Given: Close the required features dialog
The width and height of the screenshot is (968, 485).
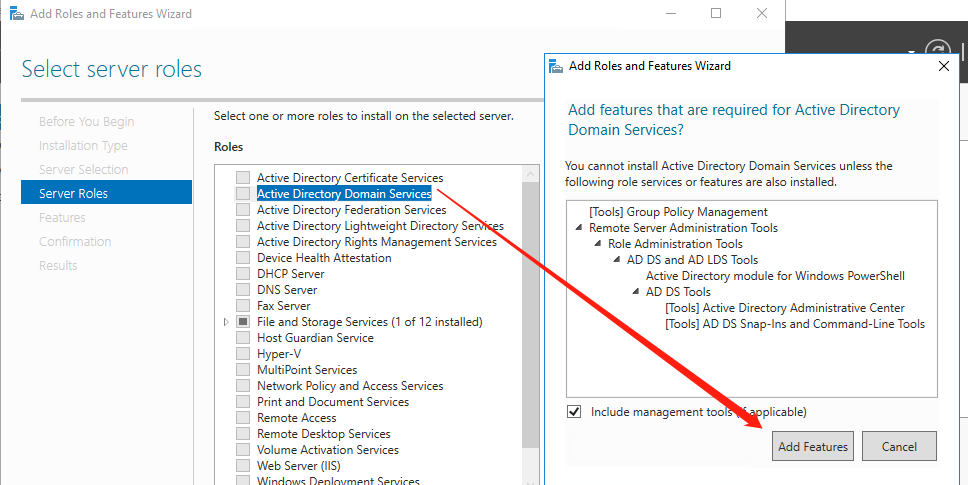Looking at the screenshot, I should pyautogui.click(x=944, y=66).
